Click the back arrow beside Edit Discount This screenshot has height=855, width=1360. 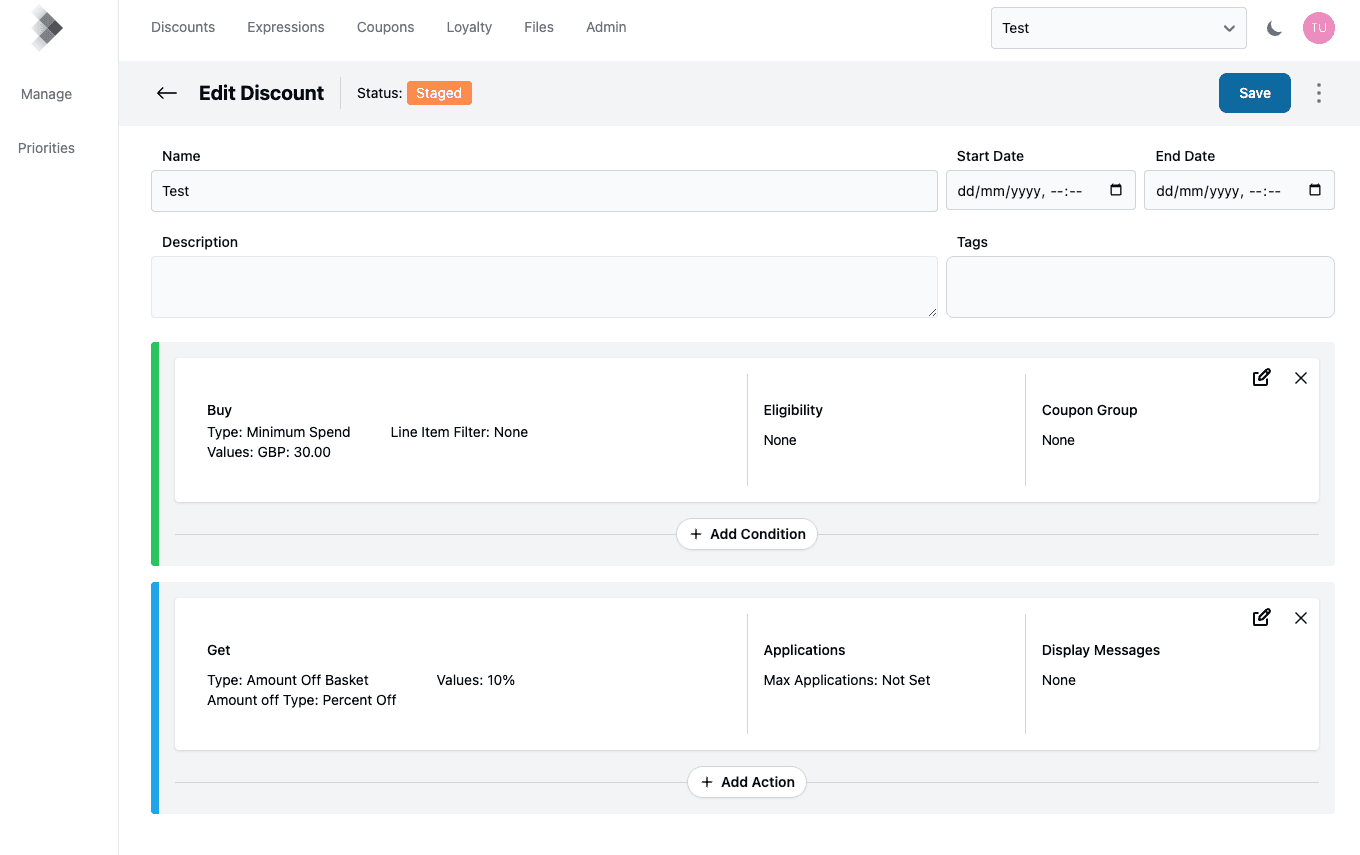[x=167, y=93]
